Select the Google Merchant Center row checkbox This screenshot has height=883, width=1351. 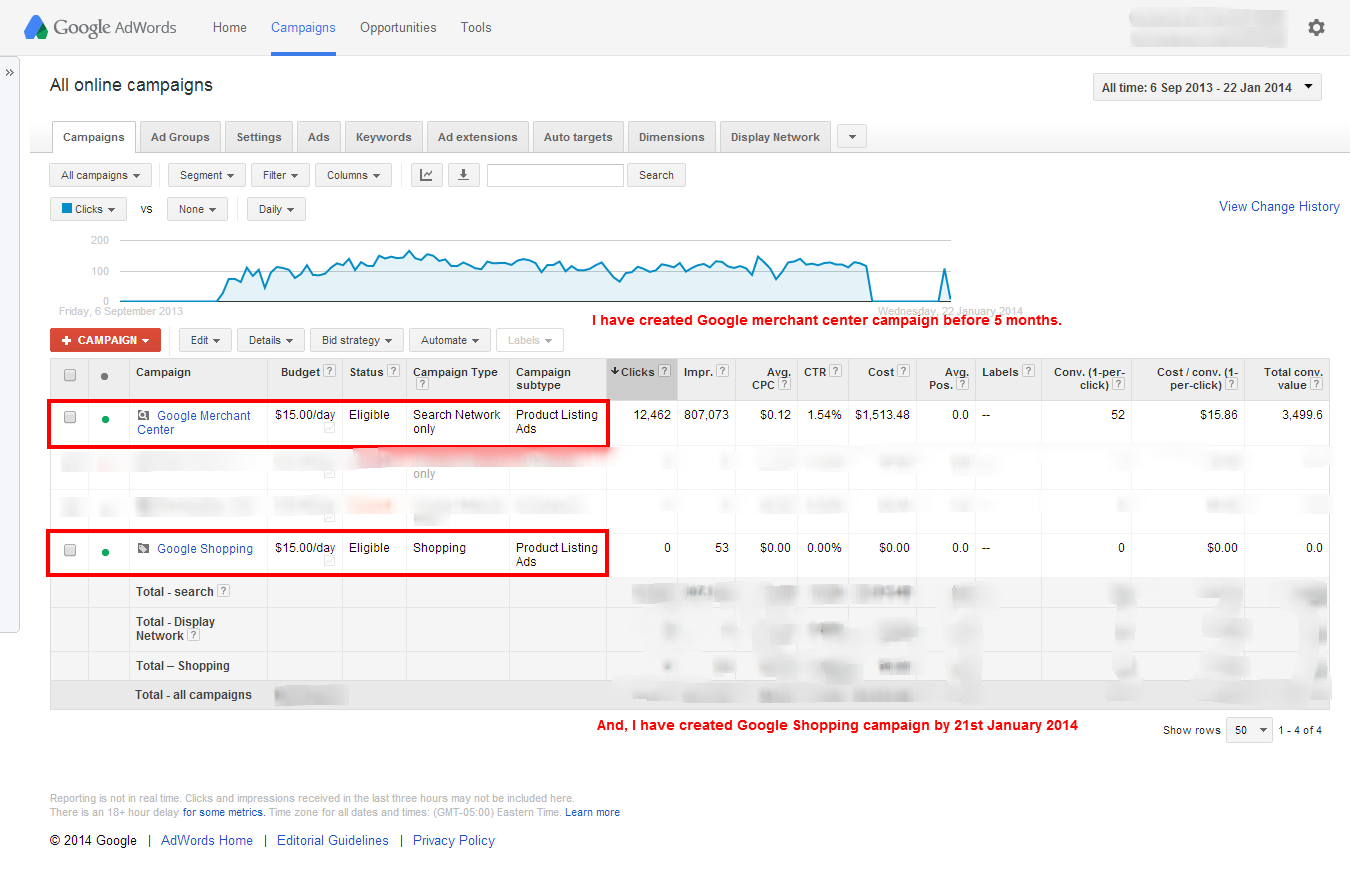coord(69,418)
